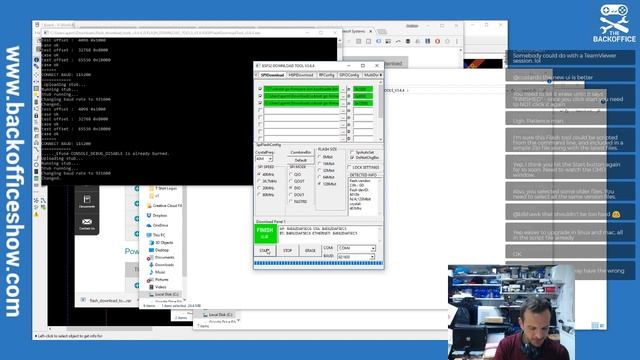Click the red Opera-style browser toolbar icon
This screenshot has height=360, width=640.
(437, 41)
